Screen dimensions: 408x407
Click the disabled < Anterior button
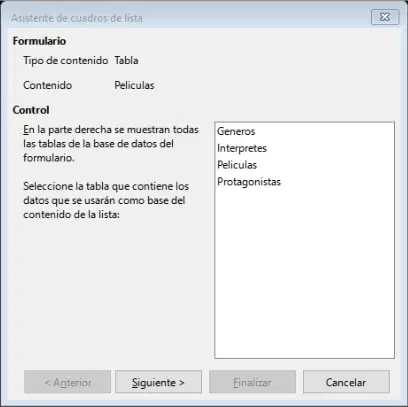pos(67,382)
